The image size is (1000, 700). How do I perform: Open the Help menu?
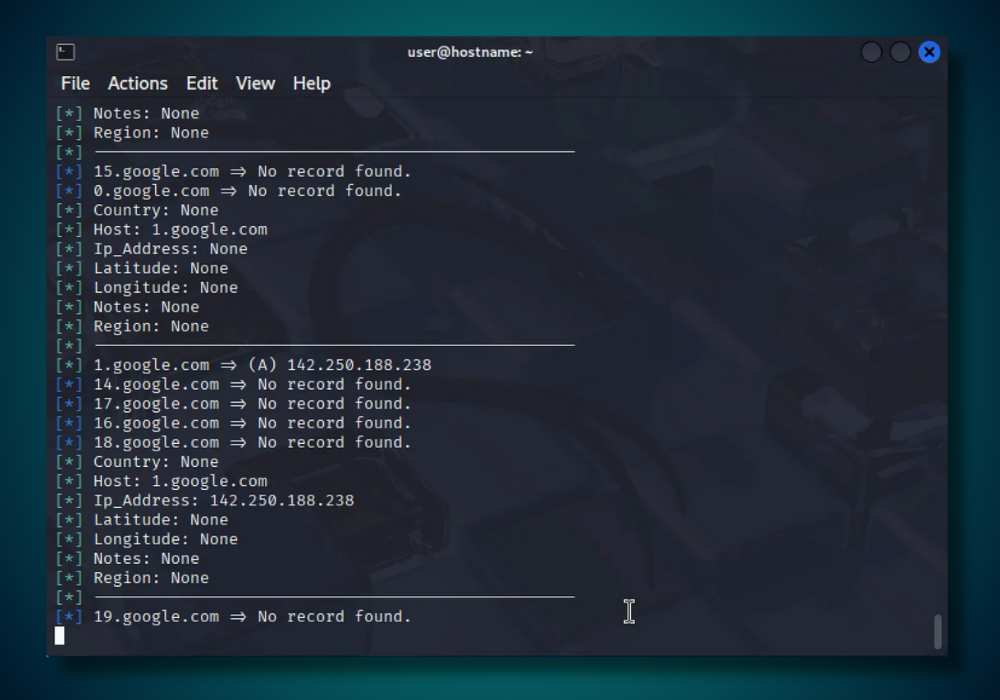coord(311,84)
